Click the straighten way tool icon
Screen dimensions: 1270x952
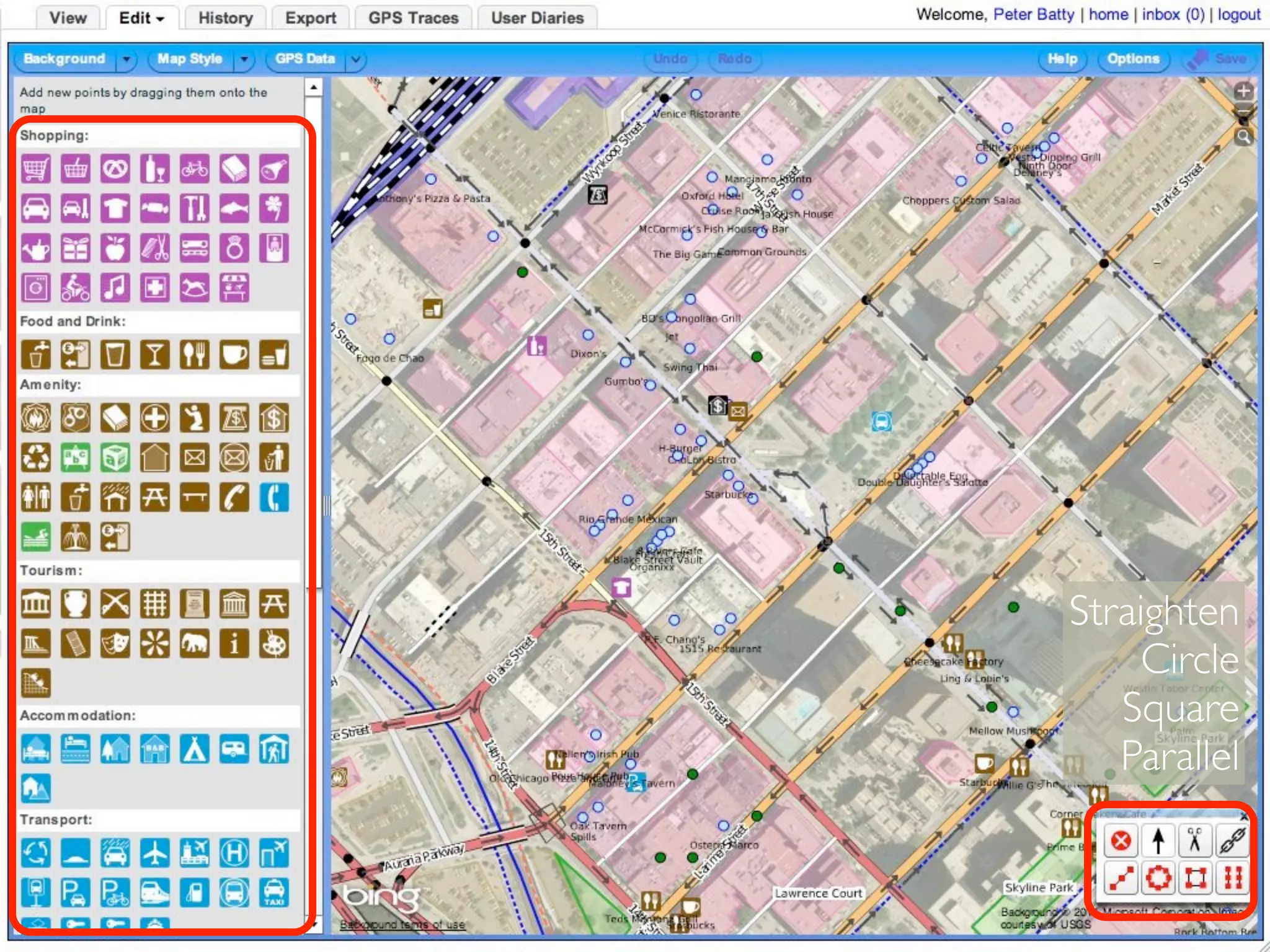(x=1121, y=878)
